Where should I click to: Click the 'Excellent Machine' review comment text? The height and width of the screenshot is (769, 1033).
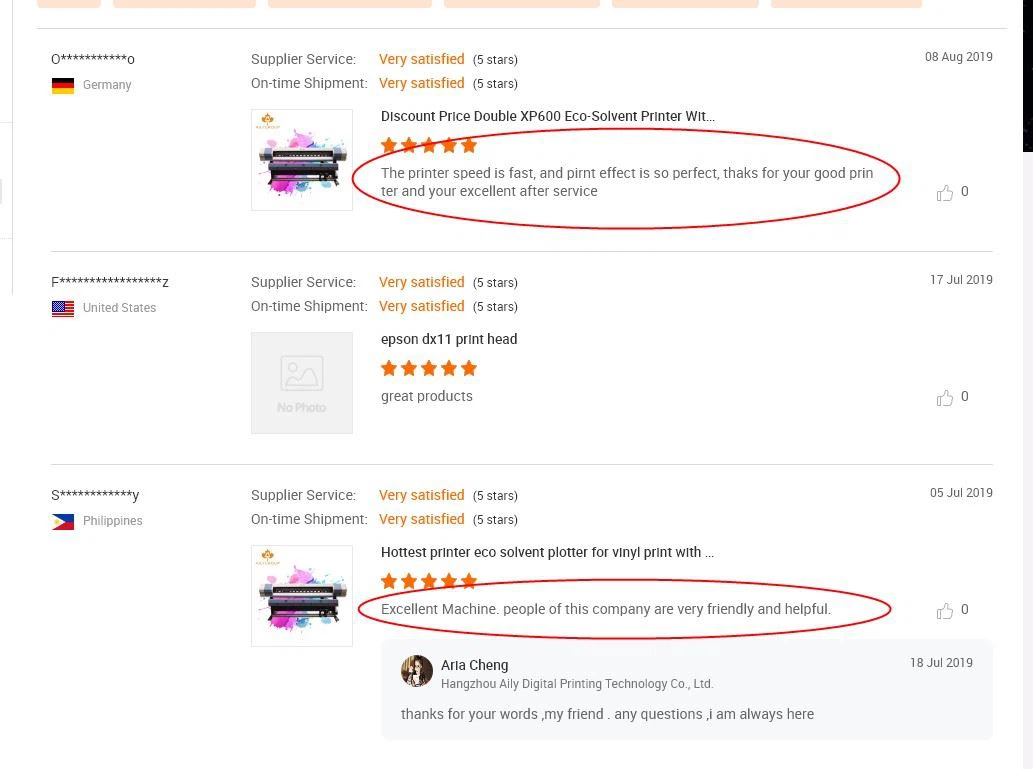(x=605, y=610)
